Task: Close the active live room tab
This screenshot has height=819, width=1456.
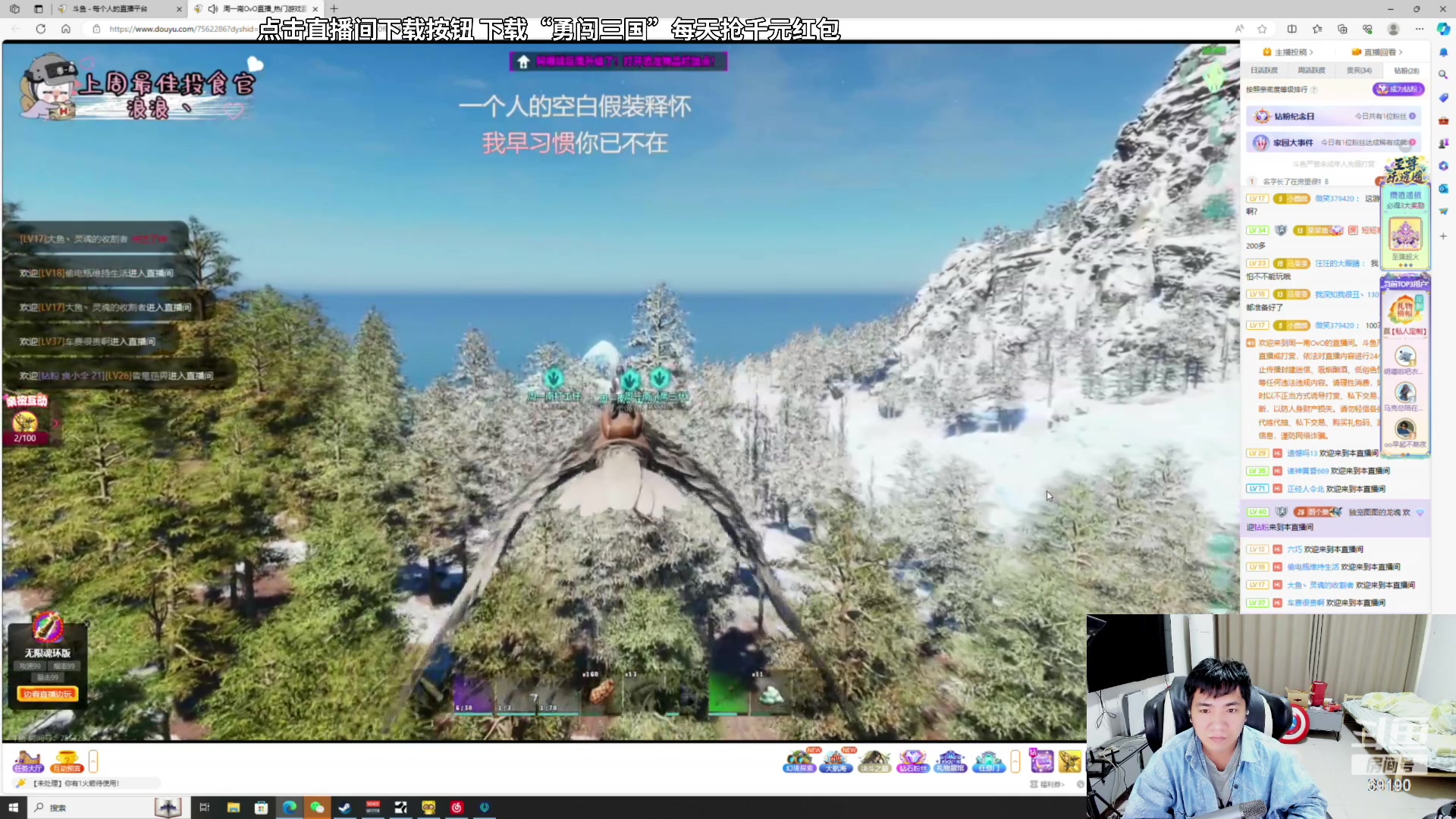Action: tap(315, 9)
